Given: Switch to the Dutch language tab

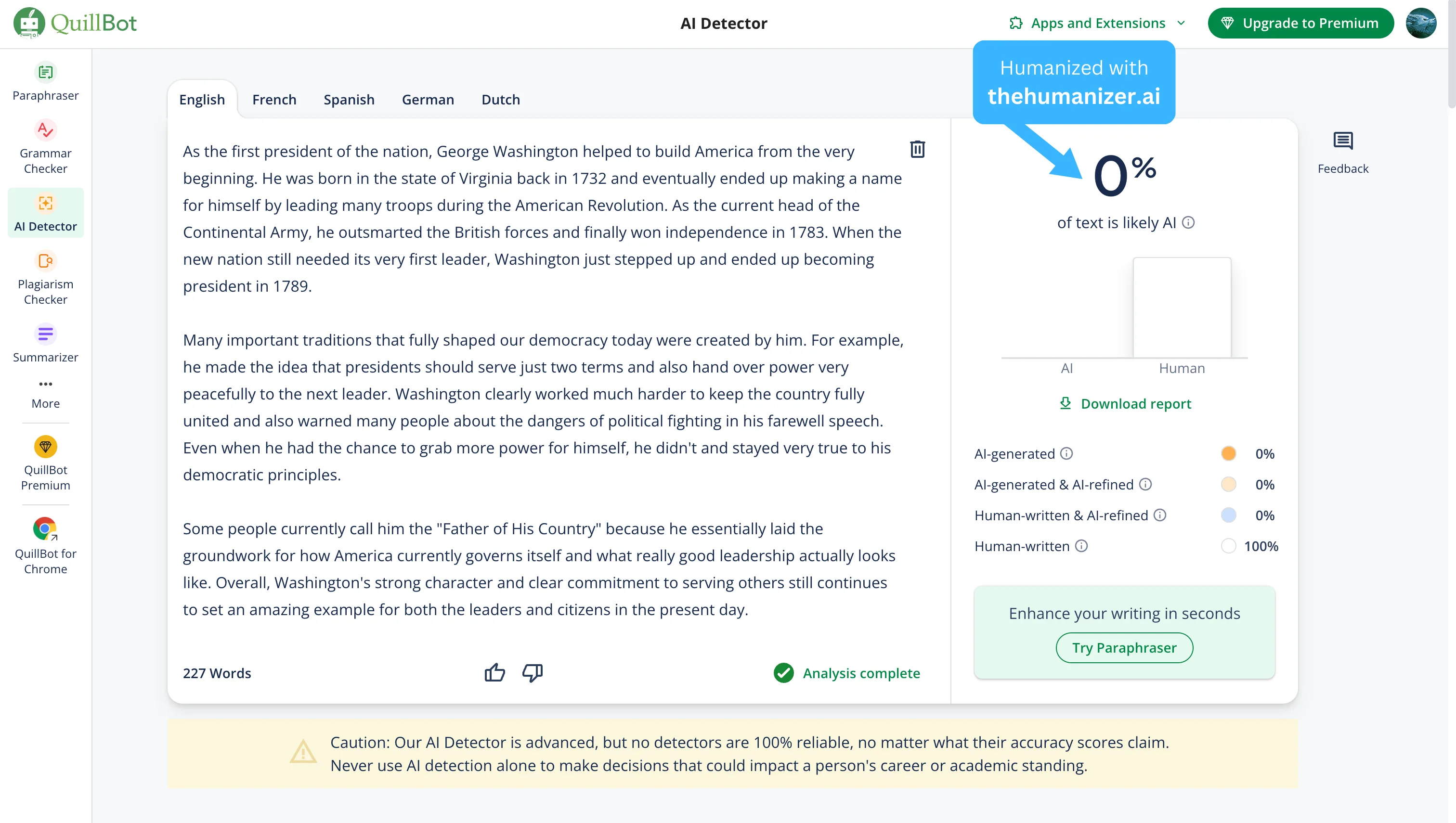Looking at the screenshot, I should click(x=500, y=100).
